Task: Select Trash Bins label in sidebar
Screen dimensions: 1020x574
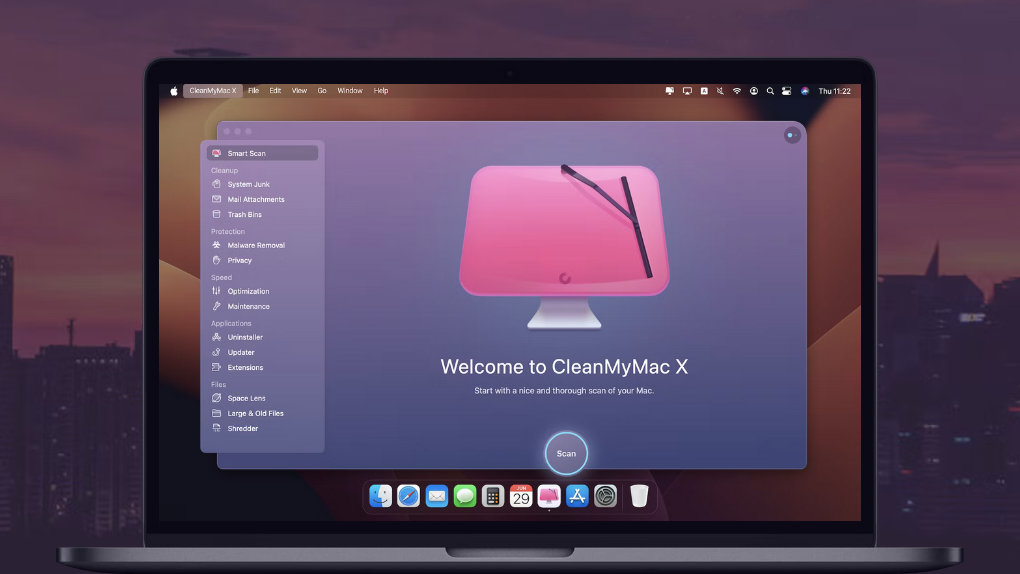Action: [245, 214]
